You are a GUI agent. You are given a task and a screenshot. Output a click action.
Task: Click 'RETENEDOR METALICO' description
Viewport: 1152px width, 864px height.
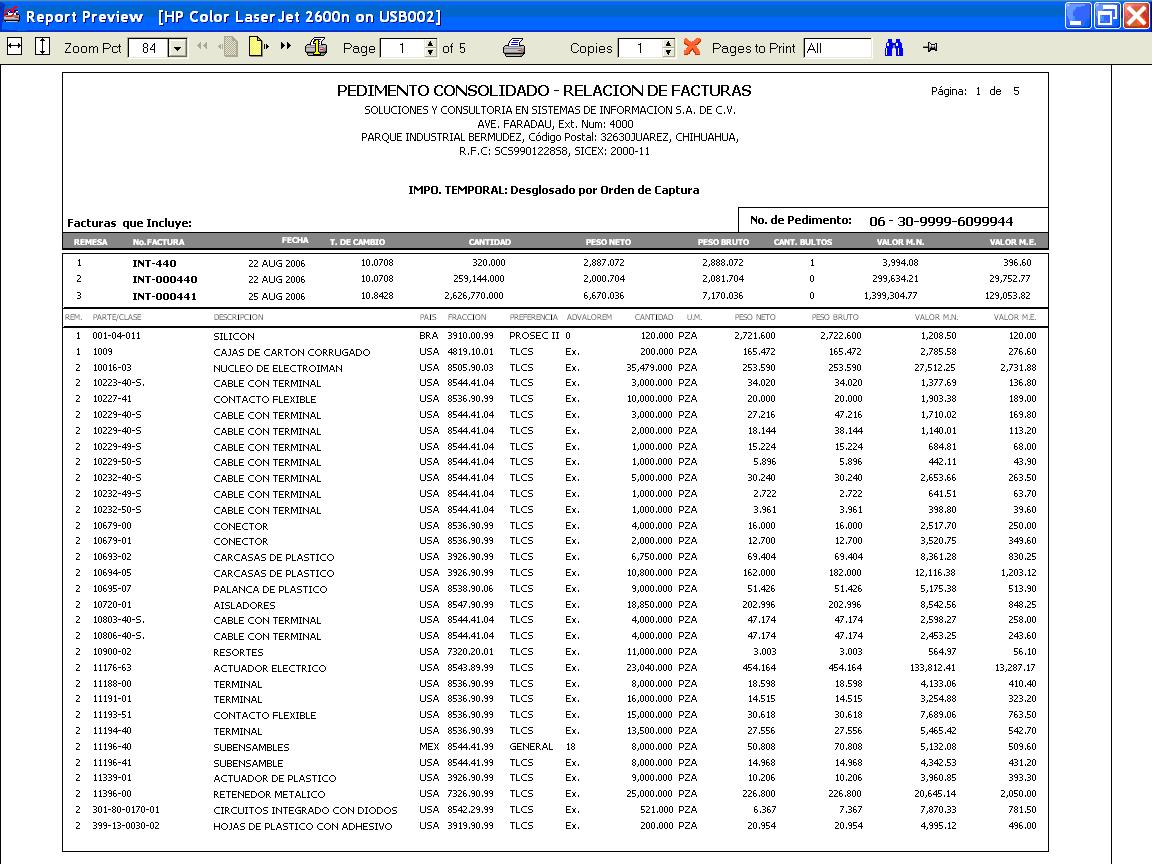point(269,794)
